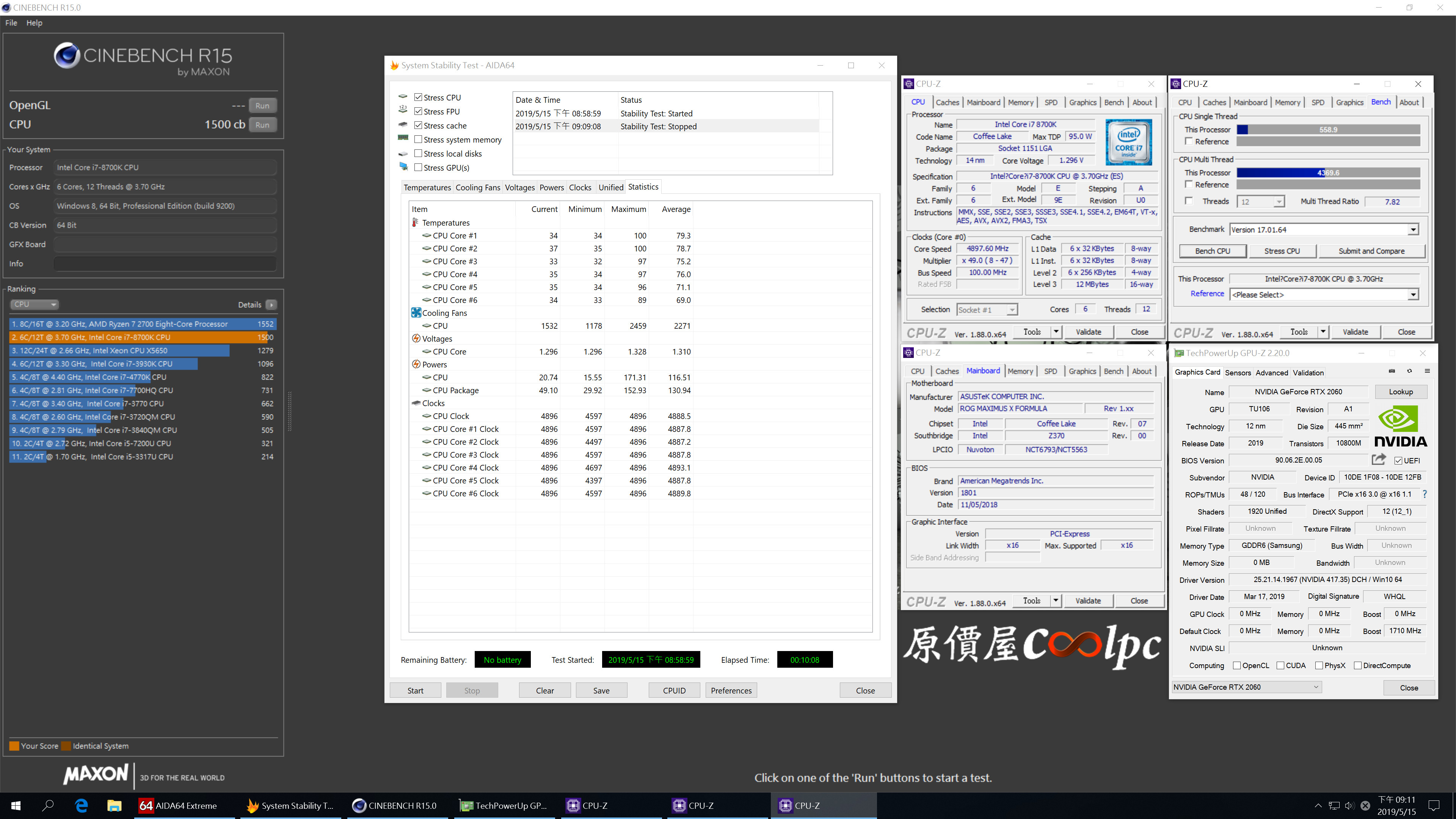1456x819 pixels.
Task: Click the Clocks group icon
Action: [x=416, y=403]
